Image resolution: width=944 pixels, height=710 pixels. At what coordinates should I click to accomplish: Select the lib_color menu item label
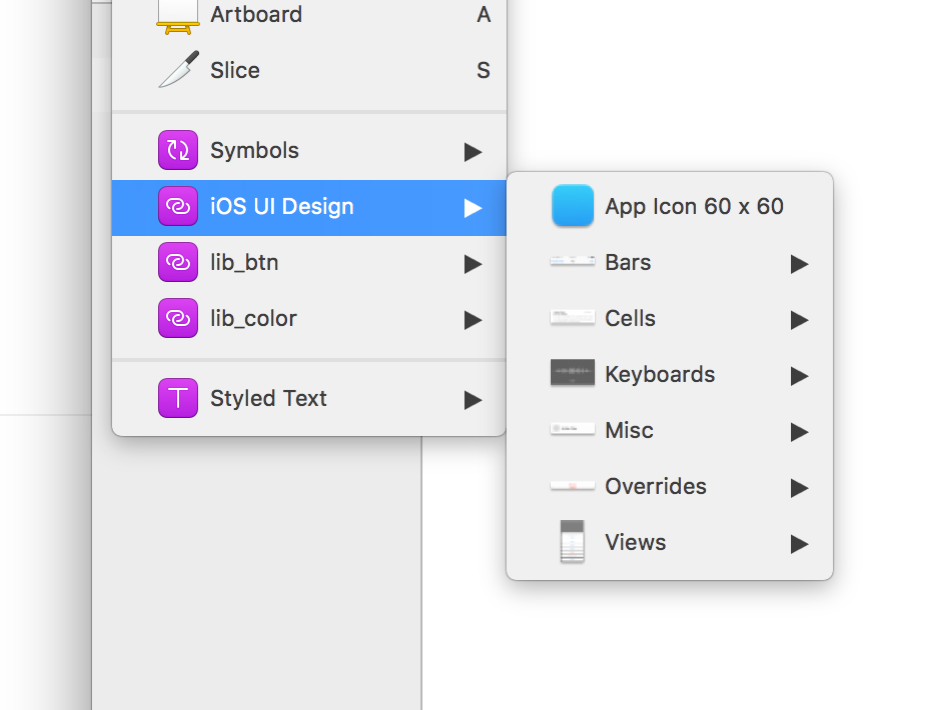(253, 319)
